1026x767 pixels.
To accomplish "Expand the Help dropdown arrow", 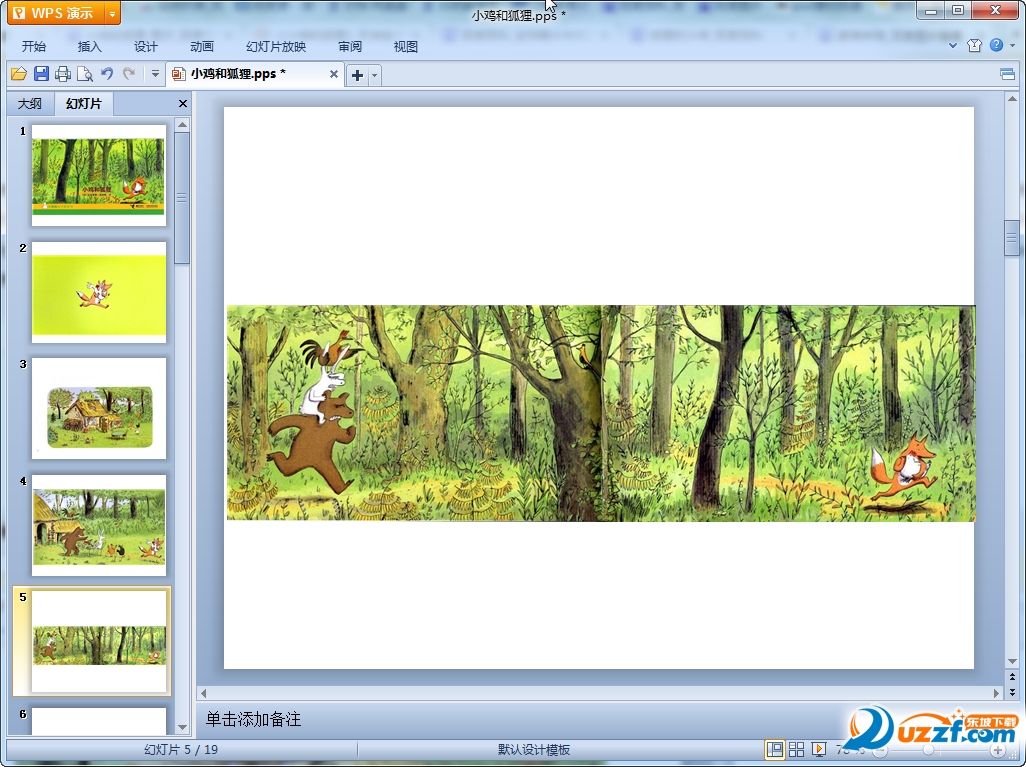I will 1013,46.
